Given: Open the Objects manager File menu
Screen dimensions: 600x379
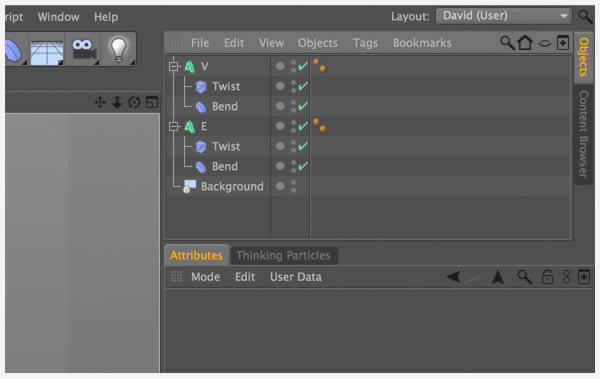Looking at the screenshot, I should [x=200, y=43].
